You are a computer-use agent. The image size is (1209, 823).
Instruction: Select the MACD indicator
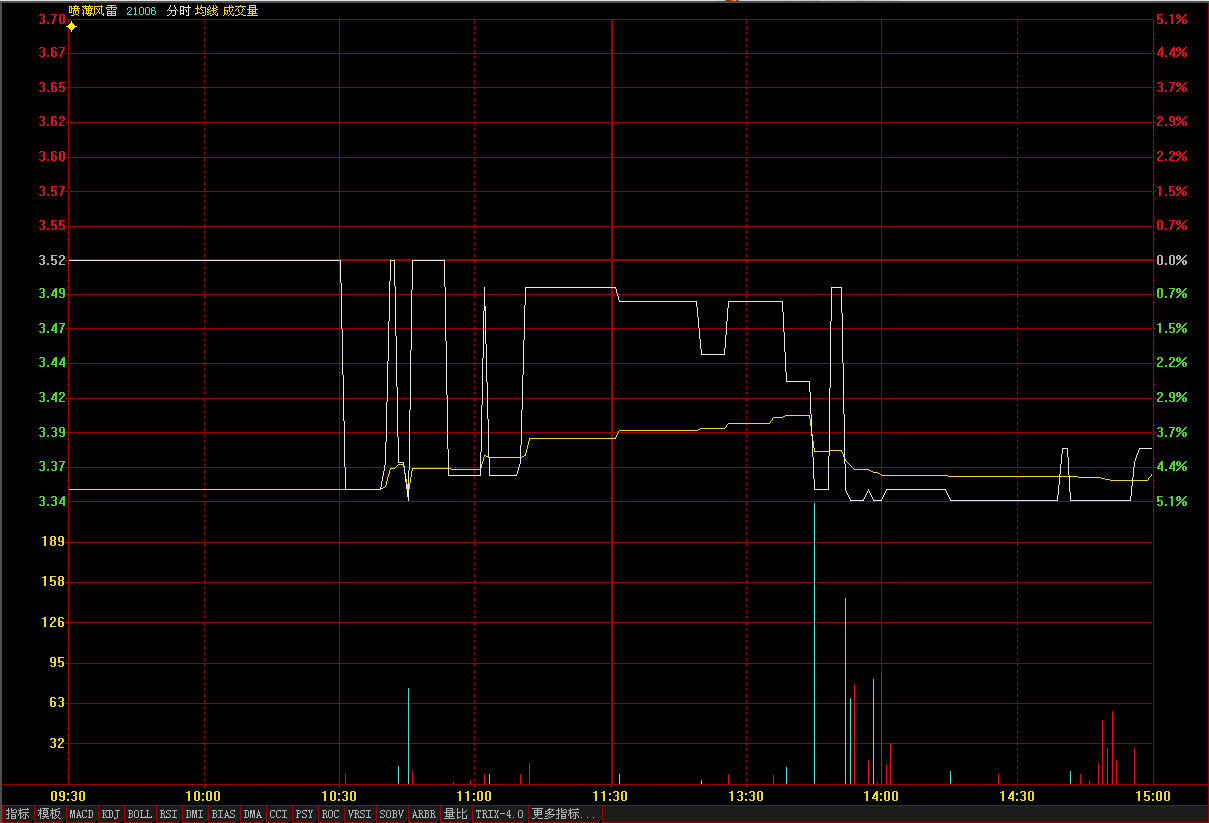[81, 815]
